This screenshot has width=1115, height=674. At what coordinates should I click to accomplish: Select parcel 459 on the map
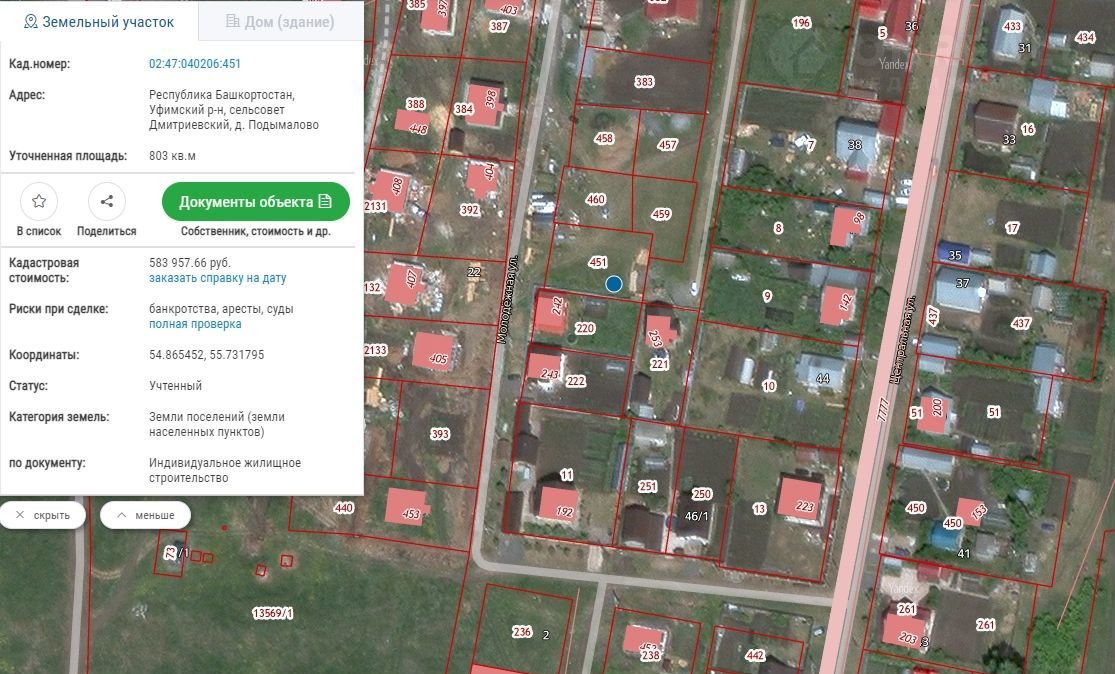(x=661, y=214)
